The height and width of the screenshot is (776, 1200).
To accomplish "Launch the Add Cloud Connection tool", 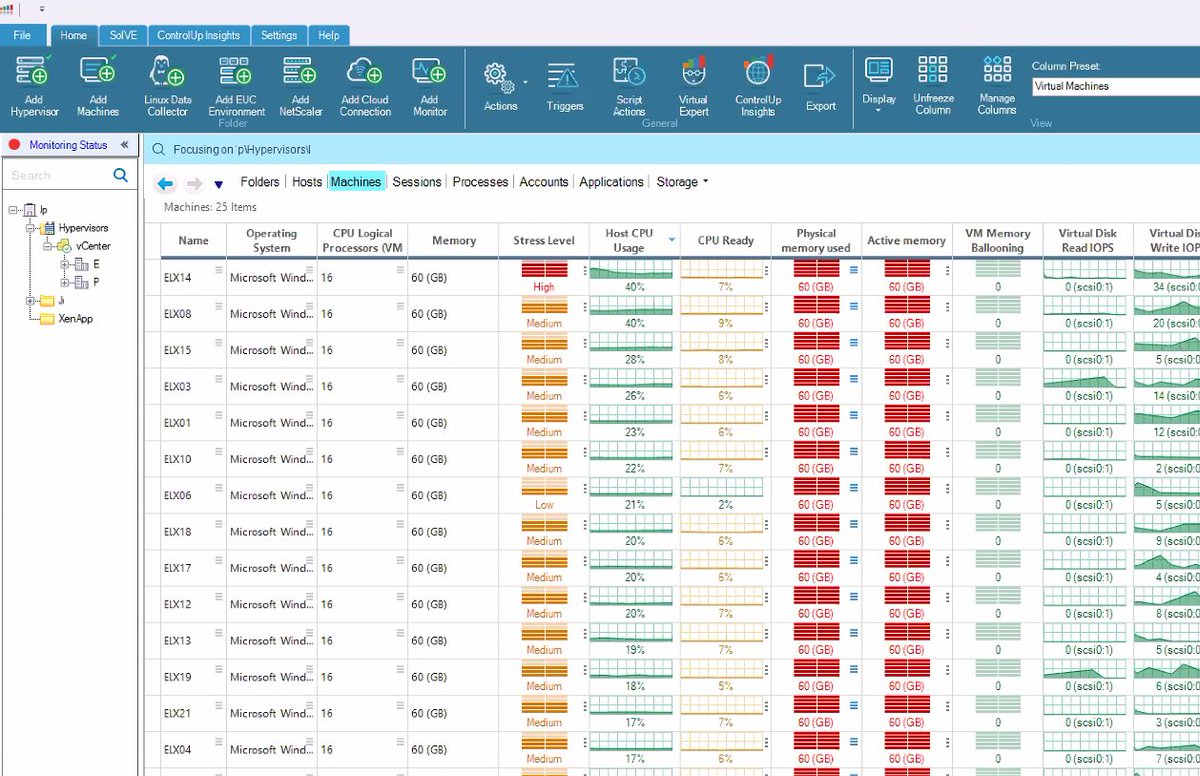I will tap(364, 85).
